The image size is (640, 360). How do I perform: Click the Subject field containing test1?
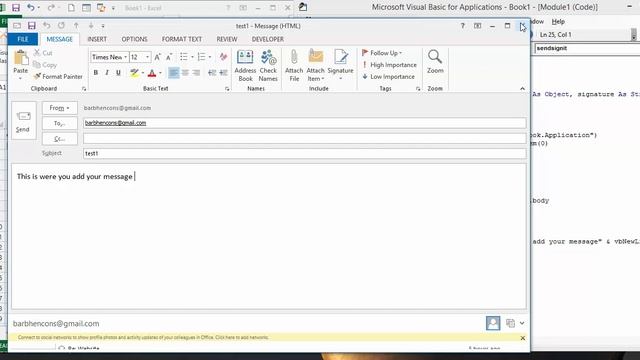coord(304,153)
